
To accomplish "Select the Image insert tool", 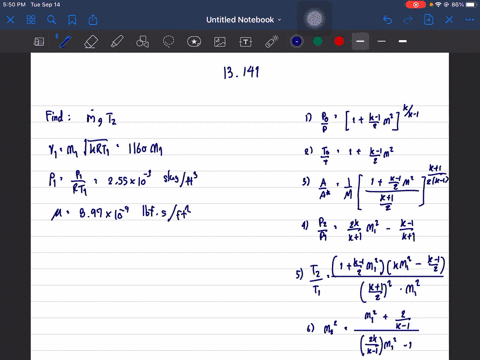I will 220,42.
